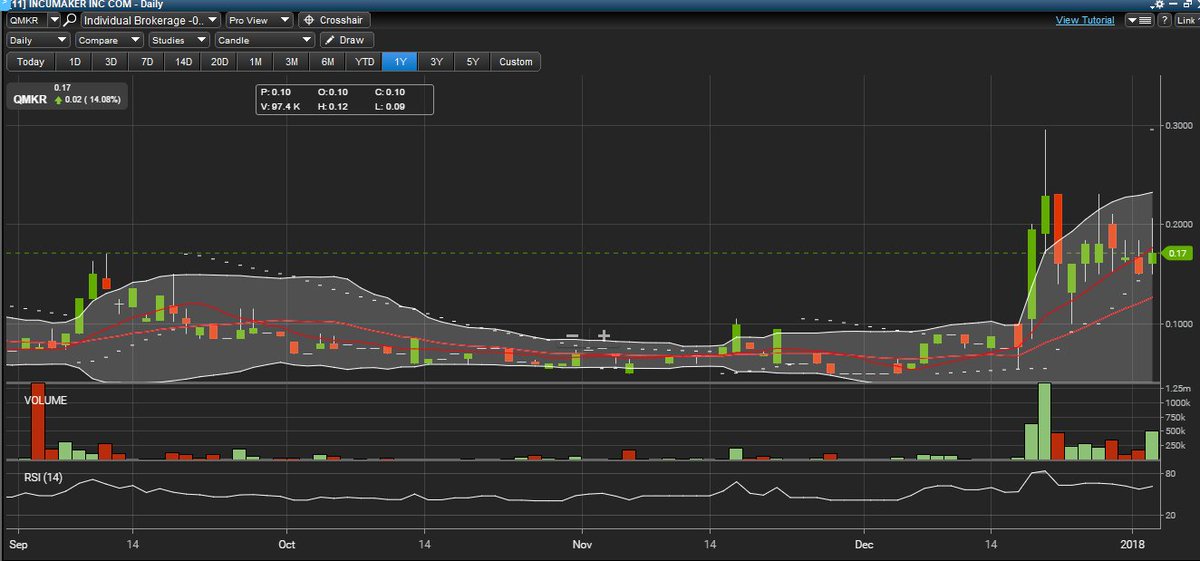Switch to the 3M time range
1200x561 pixels.
(x=291, y=62)
